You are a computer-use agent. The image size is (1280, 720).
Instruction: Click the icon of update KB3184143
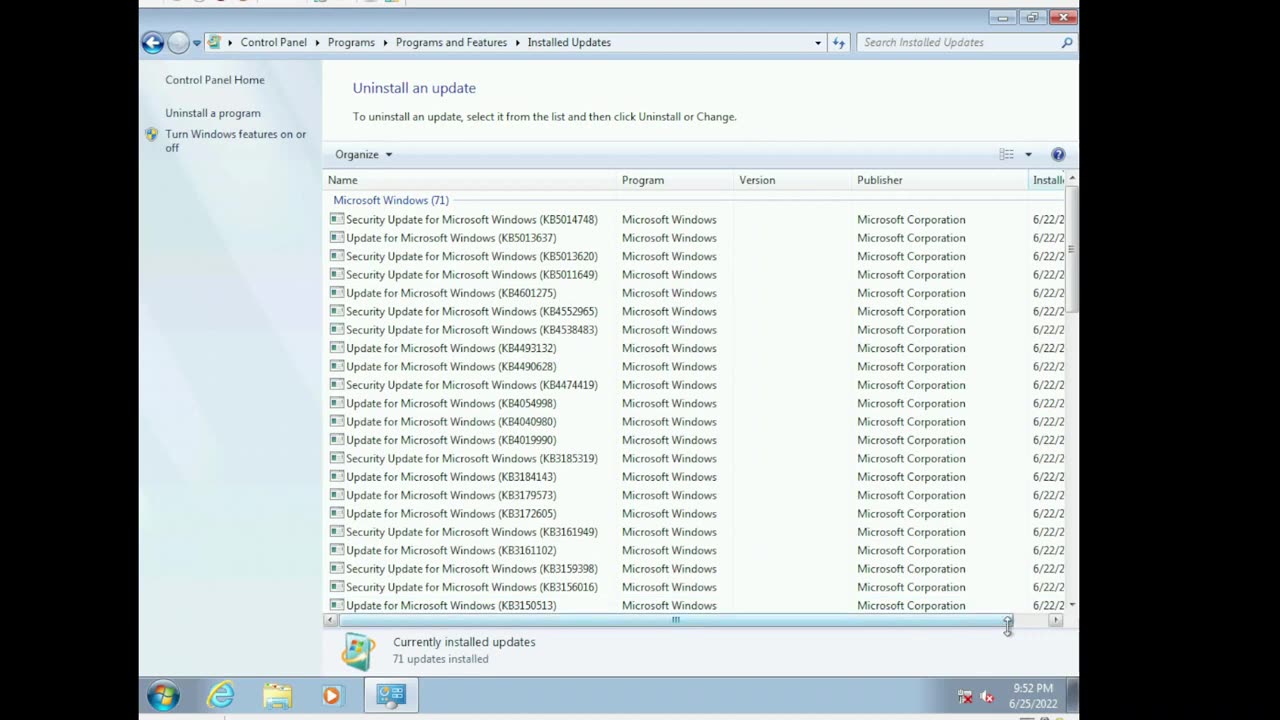pos(337,477)
